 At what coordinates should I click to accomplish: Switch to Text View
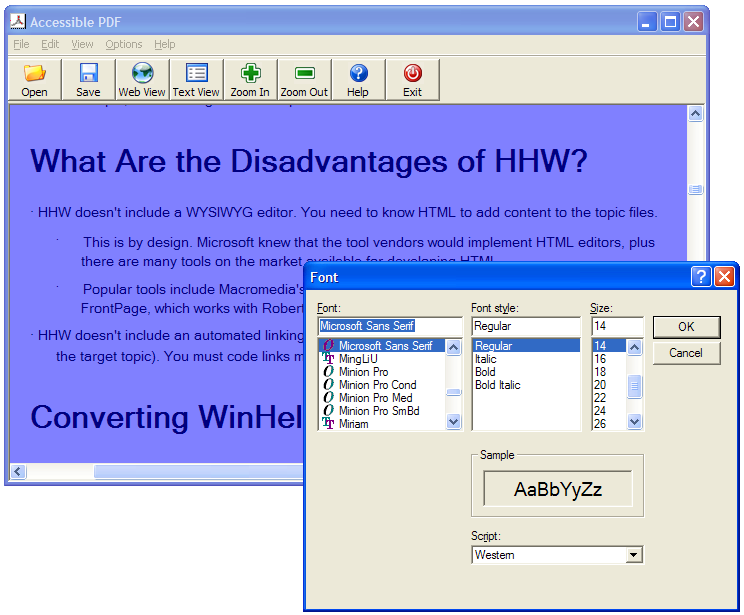point(196,74)
